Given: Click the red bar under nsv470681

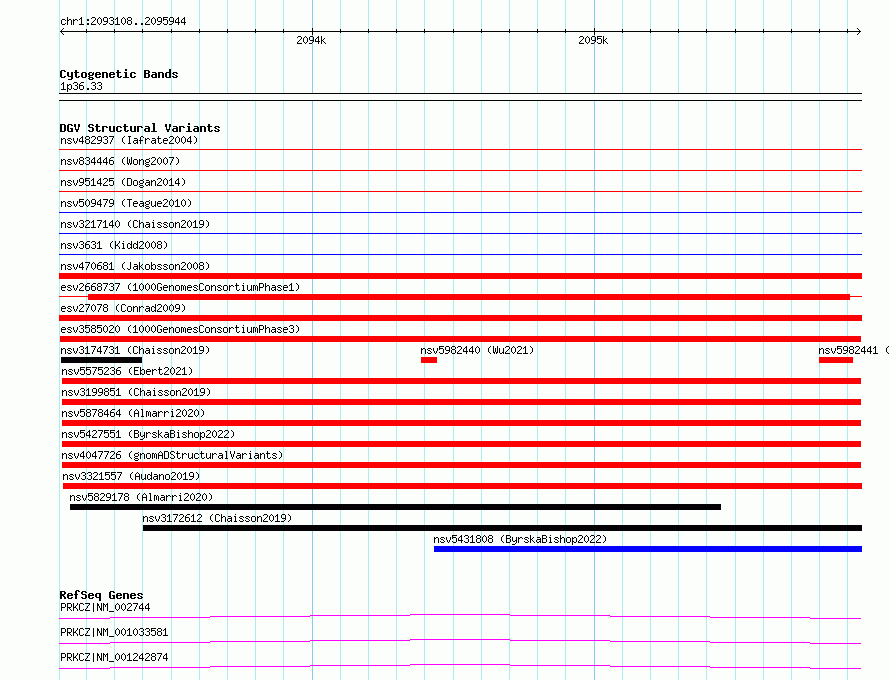Looking at the screenshot, I should click(460, 276).
